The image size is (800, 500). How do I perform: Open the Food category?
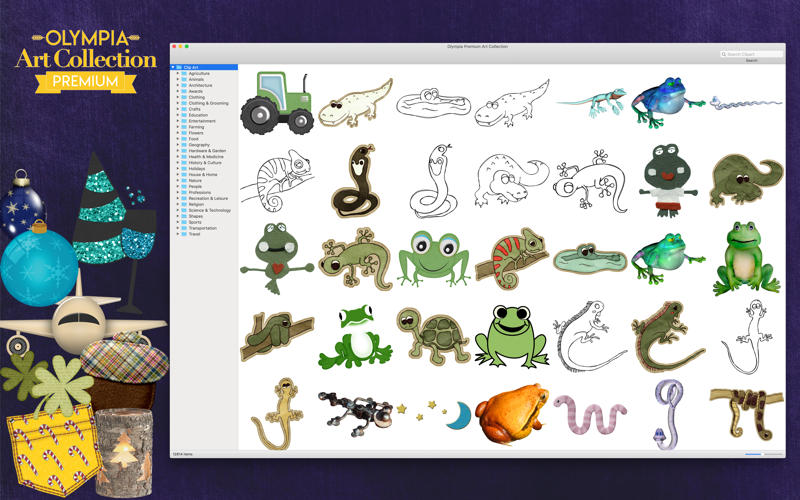point(193,139)
